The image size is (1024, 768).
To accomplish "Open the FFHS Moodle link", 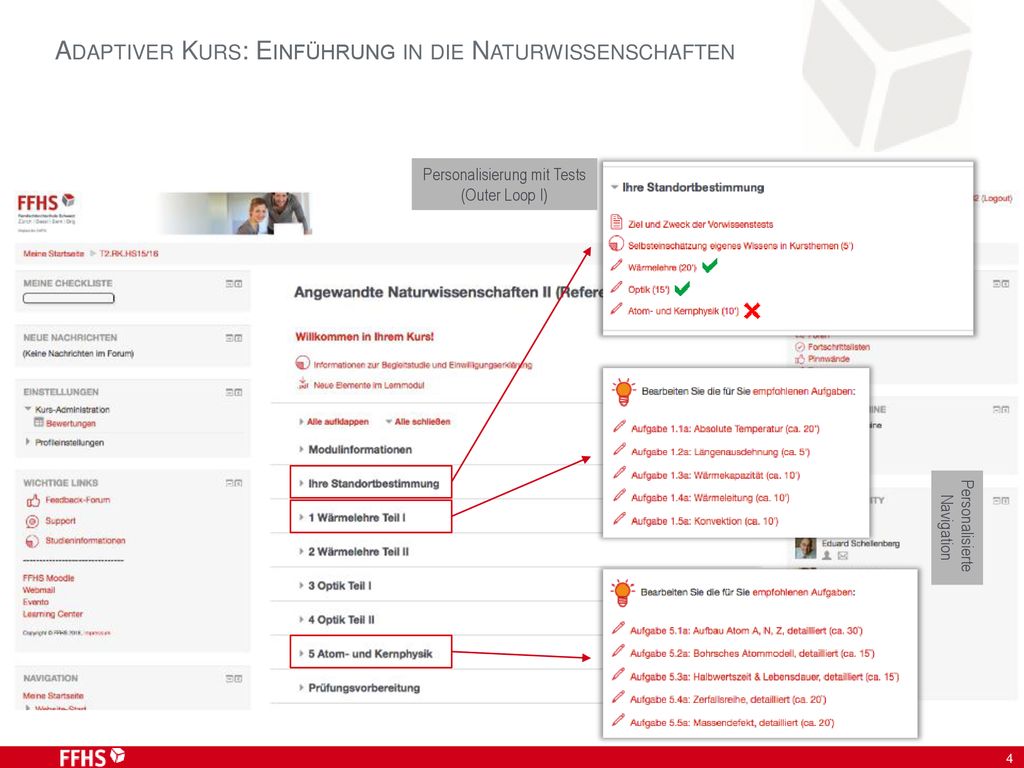I will coord(48,578).
